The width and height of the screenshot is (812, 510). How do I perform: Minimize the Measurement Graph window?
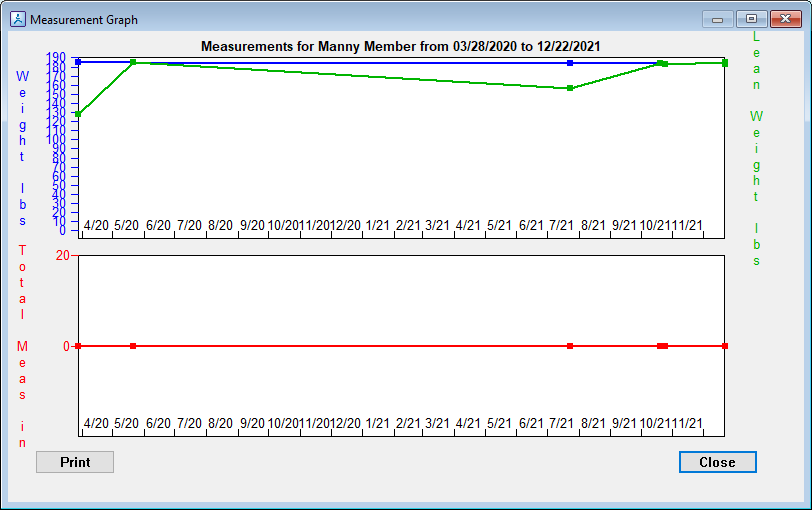(716, 18)
